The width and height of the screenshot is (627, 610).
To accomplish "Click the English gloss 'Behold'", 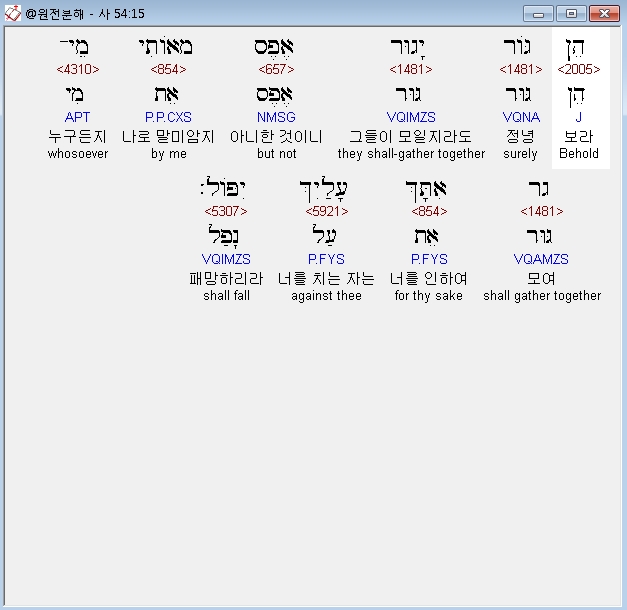I will (579, 154).
